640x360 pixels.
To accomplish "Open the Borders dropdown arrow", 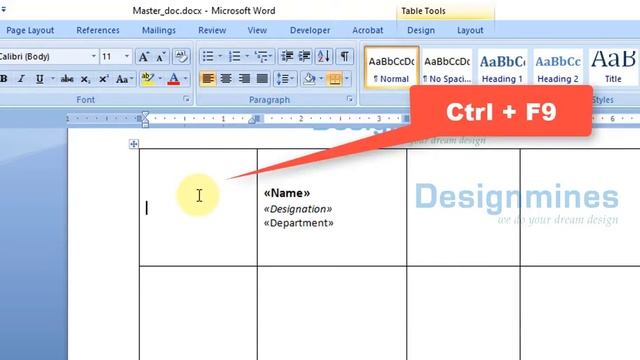I will pos(347,78).
